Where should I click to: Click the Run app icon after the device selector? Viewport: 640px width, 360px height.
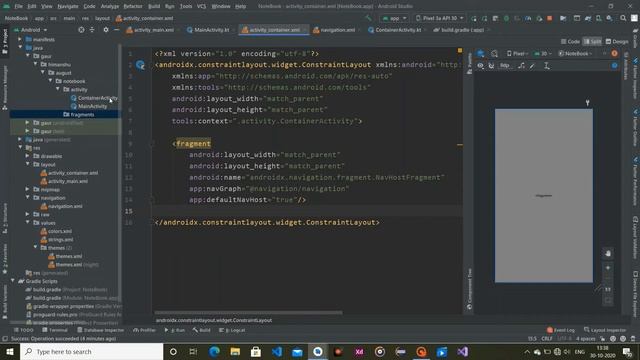(x=473, y=18)
